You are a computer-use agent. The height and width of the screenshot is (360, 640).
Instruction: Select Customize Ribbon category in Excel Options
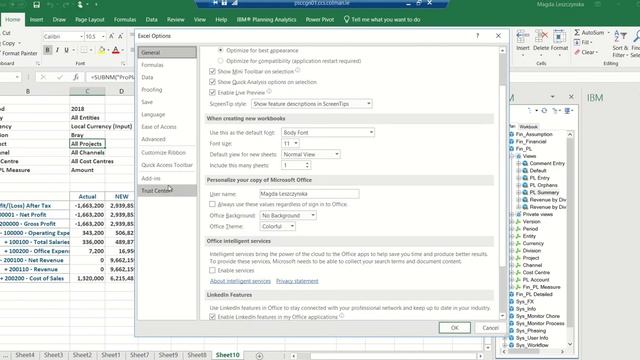click(x=167, y=152)
